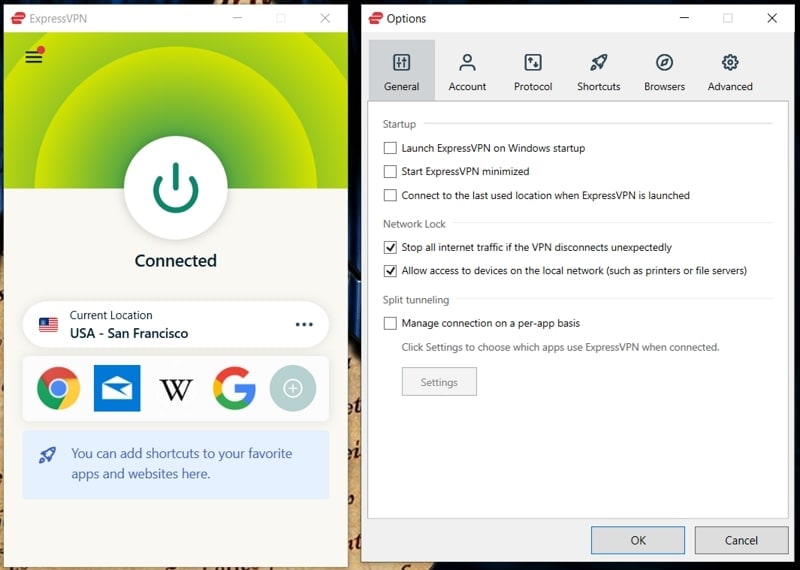Select the USA - San Francisco location bar
The height and width of the screenshot is (570, 800).
(176, 325)
